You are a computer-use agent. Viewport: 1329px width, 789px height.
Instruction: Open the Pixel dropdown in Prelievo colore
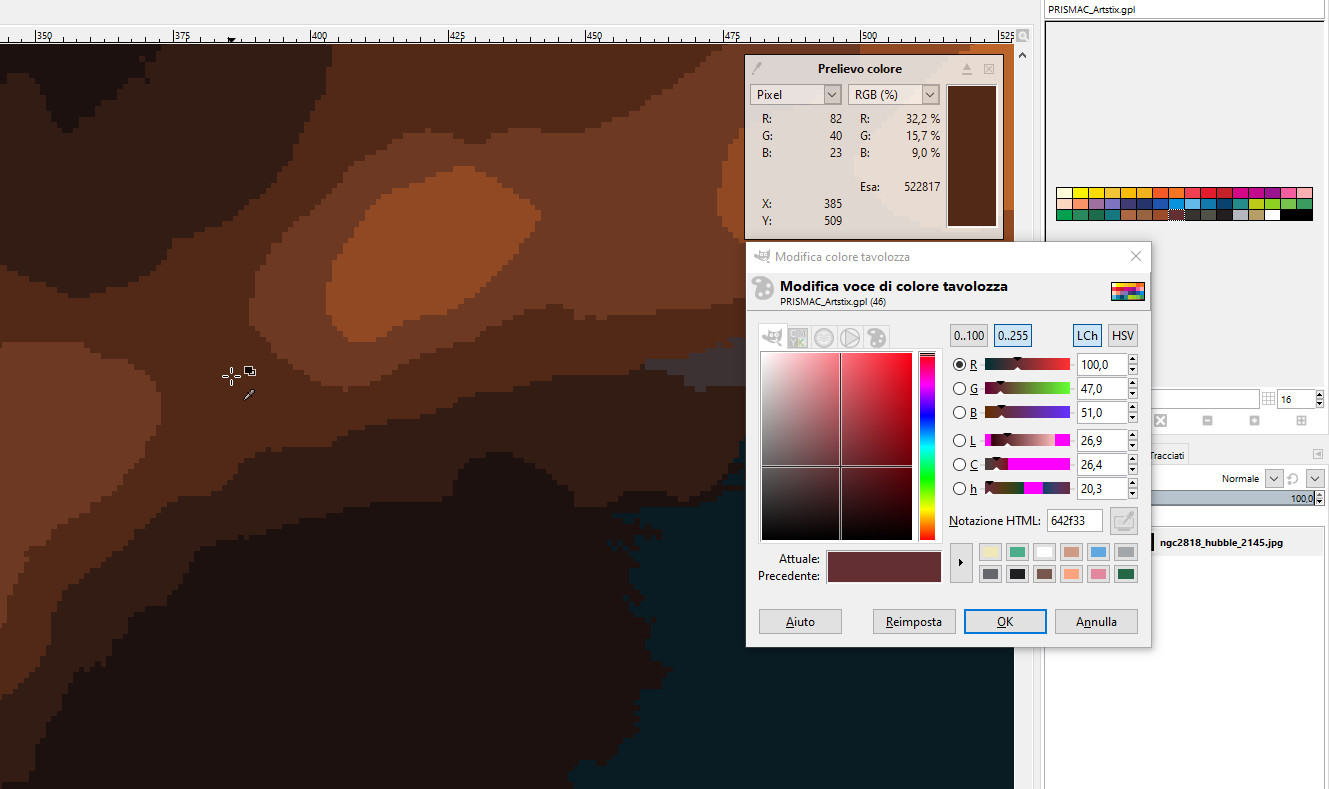pos(796,94)
